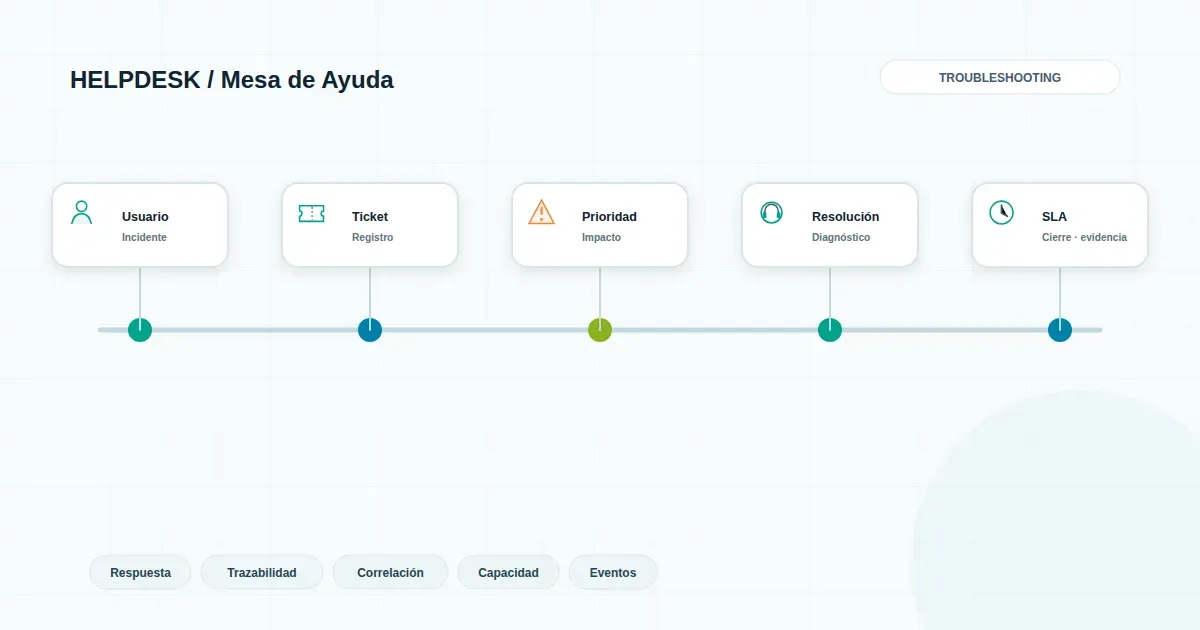Click the Incidente subtitle text

(144, 238)
